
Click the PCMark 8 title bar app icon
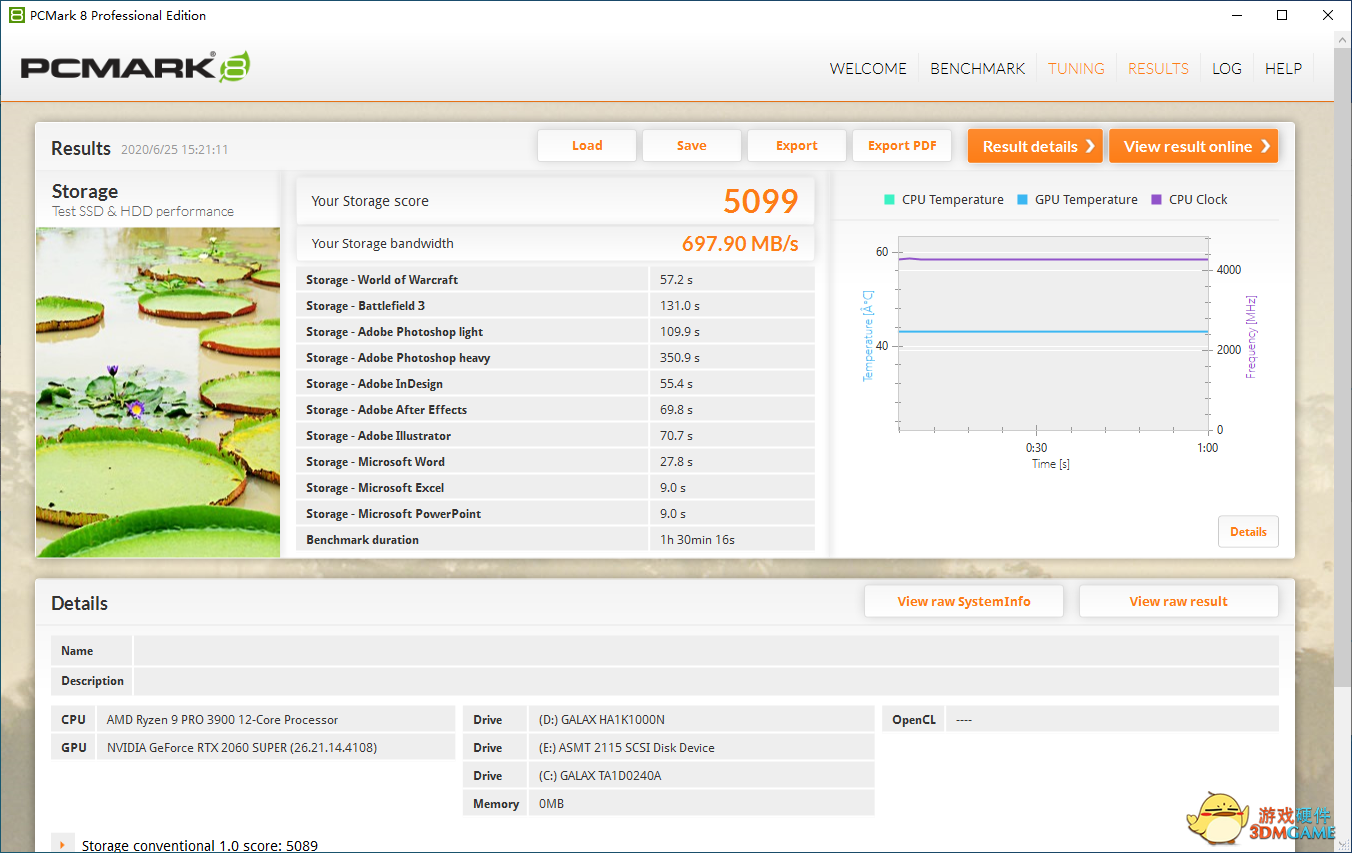coord(16,15)
